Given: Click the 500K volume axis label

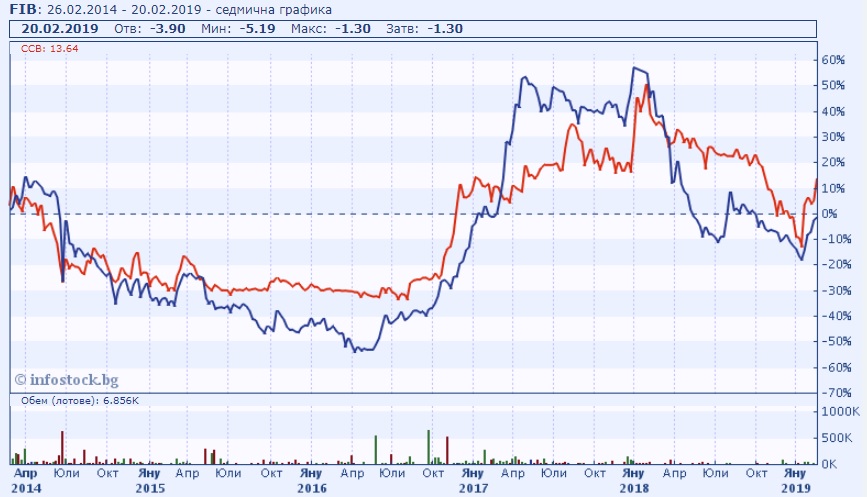Looking at the screenshot, I should point(837,438).
